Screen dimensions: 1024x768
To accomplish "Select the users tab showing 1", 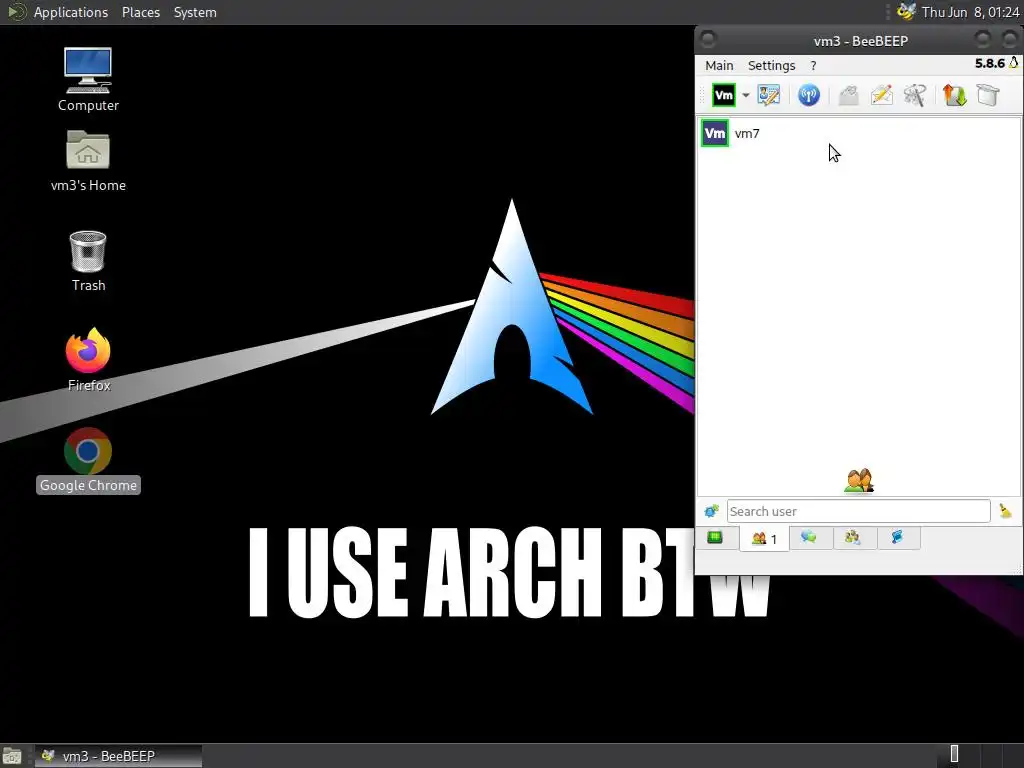I will click(764, 539).
